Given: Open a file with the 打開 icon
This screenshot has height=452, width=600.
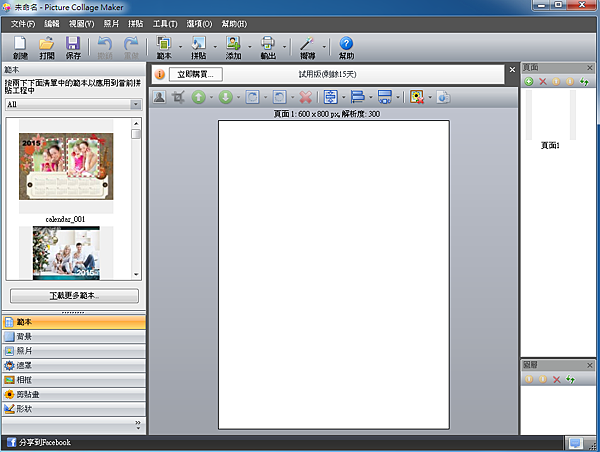Looking at the screenshot, I should [x=46, y=45].
